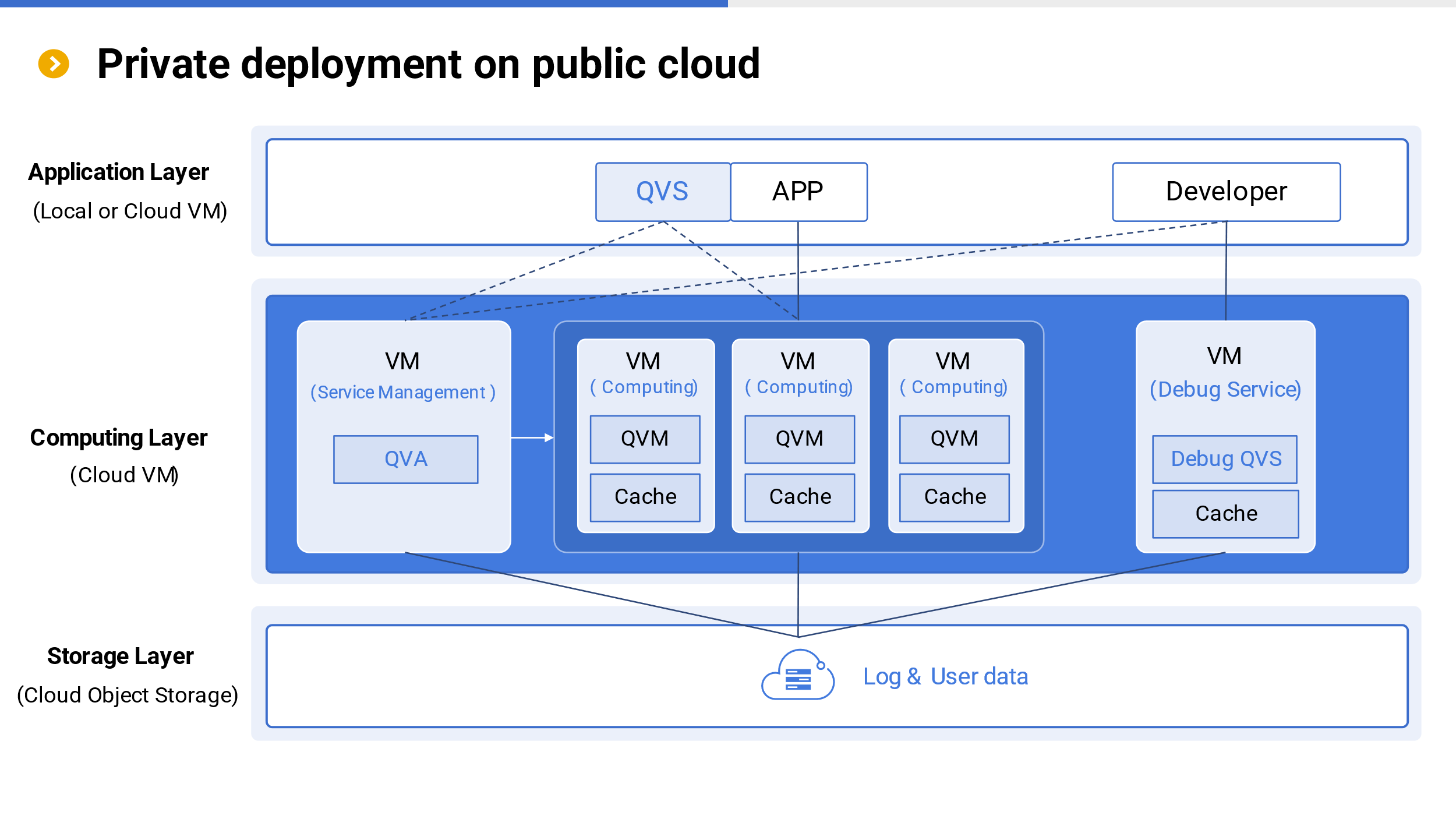Select the Debug QVS box
This screenshot has width=1456, height=819.
click(1225, 459)
